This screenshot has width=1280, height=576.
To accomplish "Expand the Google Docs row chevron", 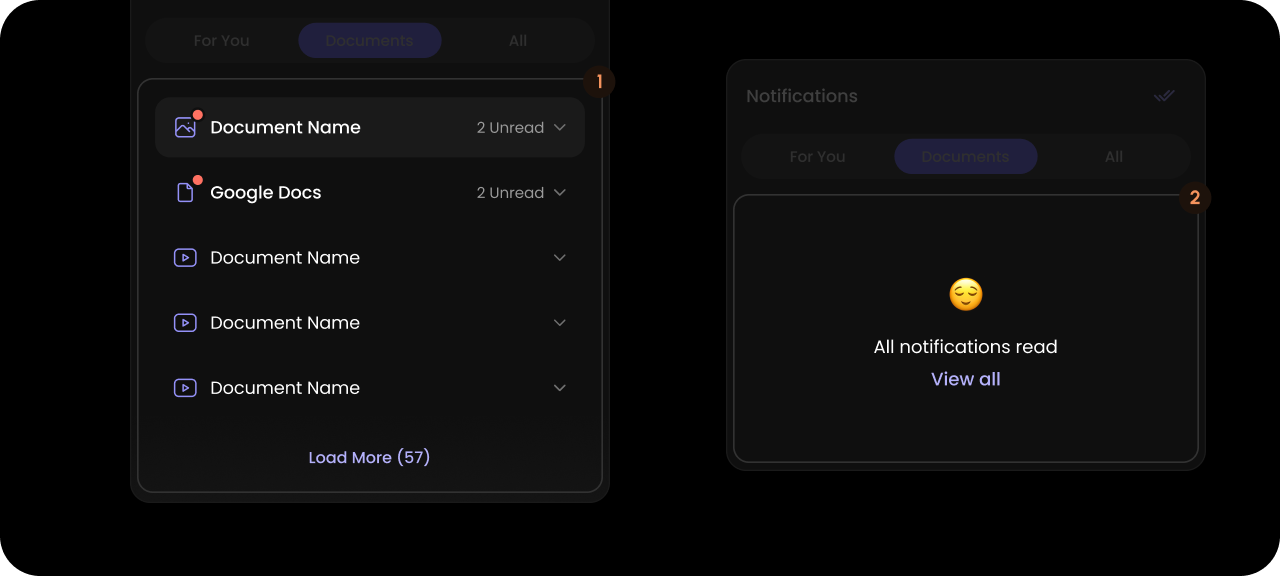I will tap(560, 192).
